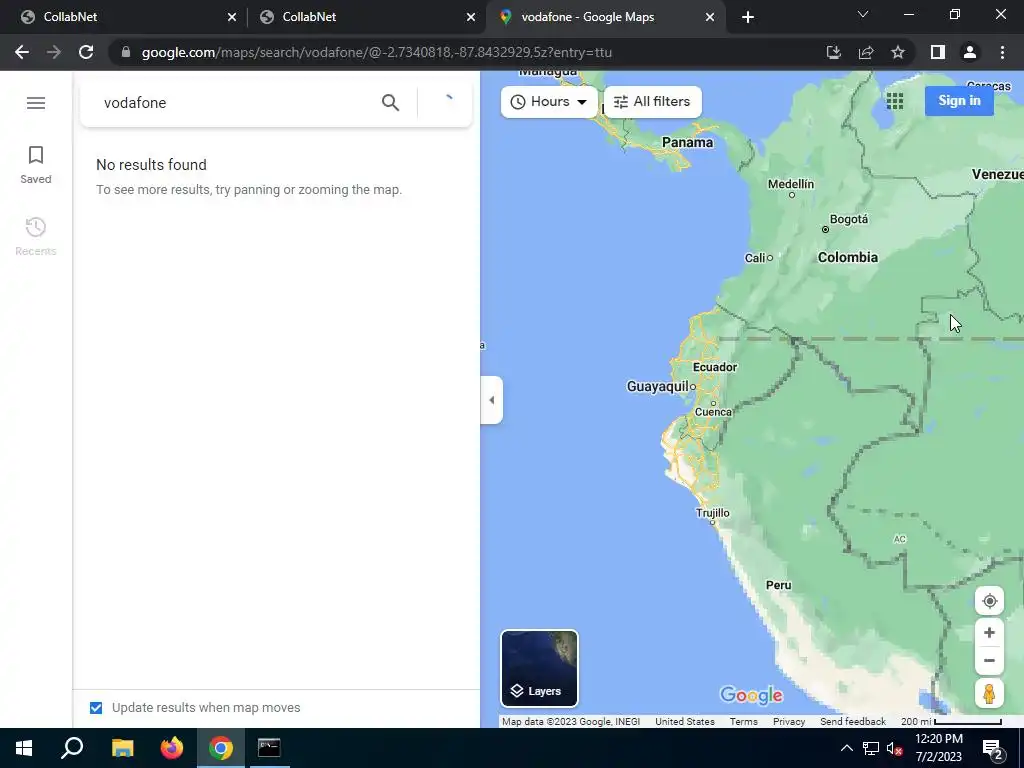Viewport: 1024px width, 768px height.
Task: Click the Cuenca map label
Action: coord(713,412)
